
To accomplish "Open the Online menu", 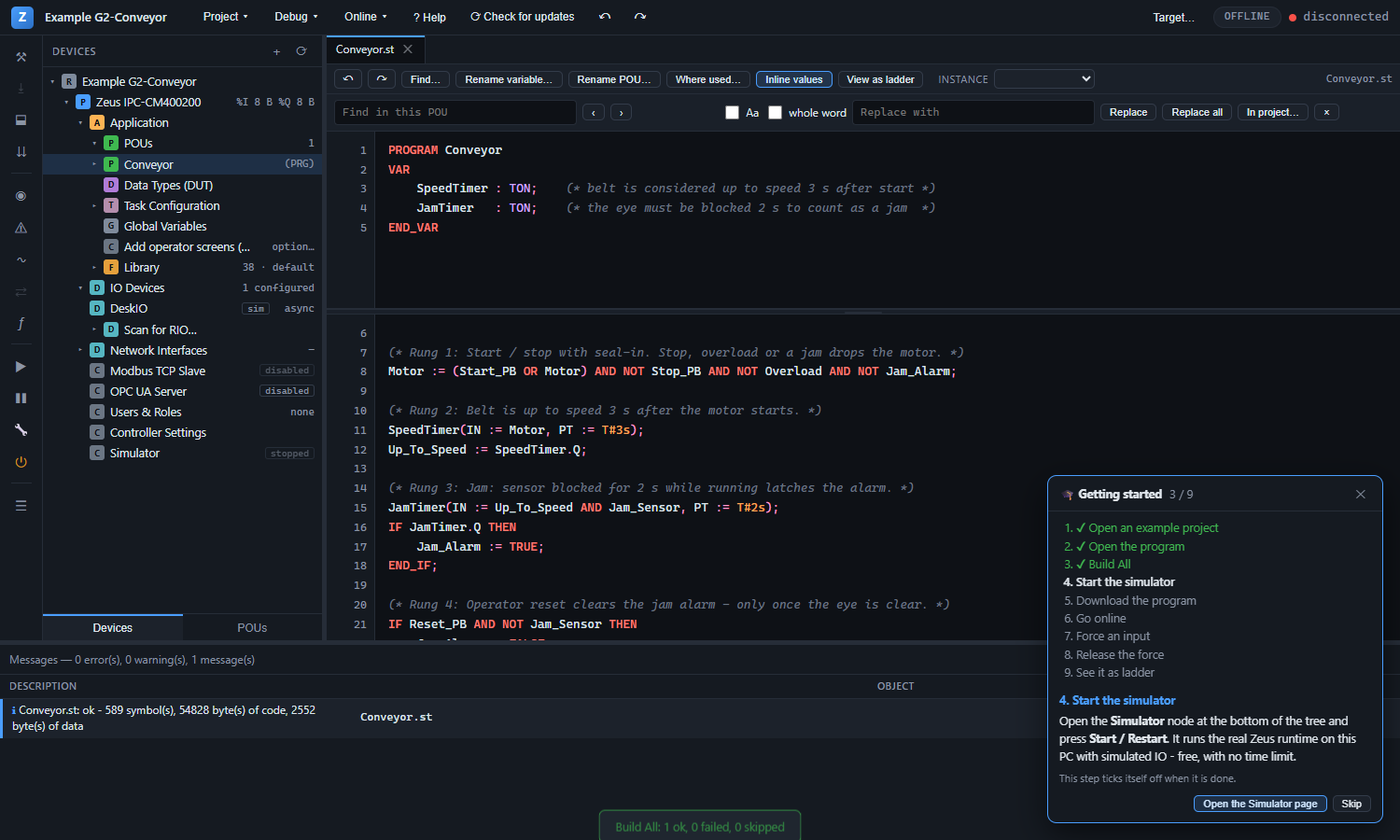I will point(365,17).
